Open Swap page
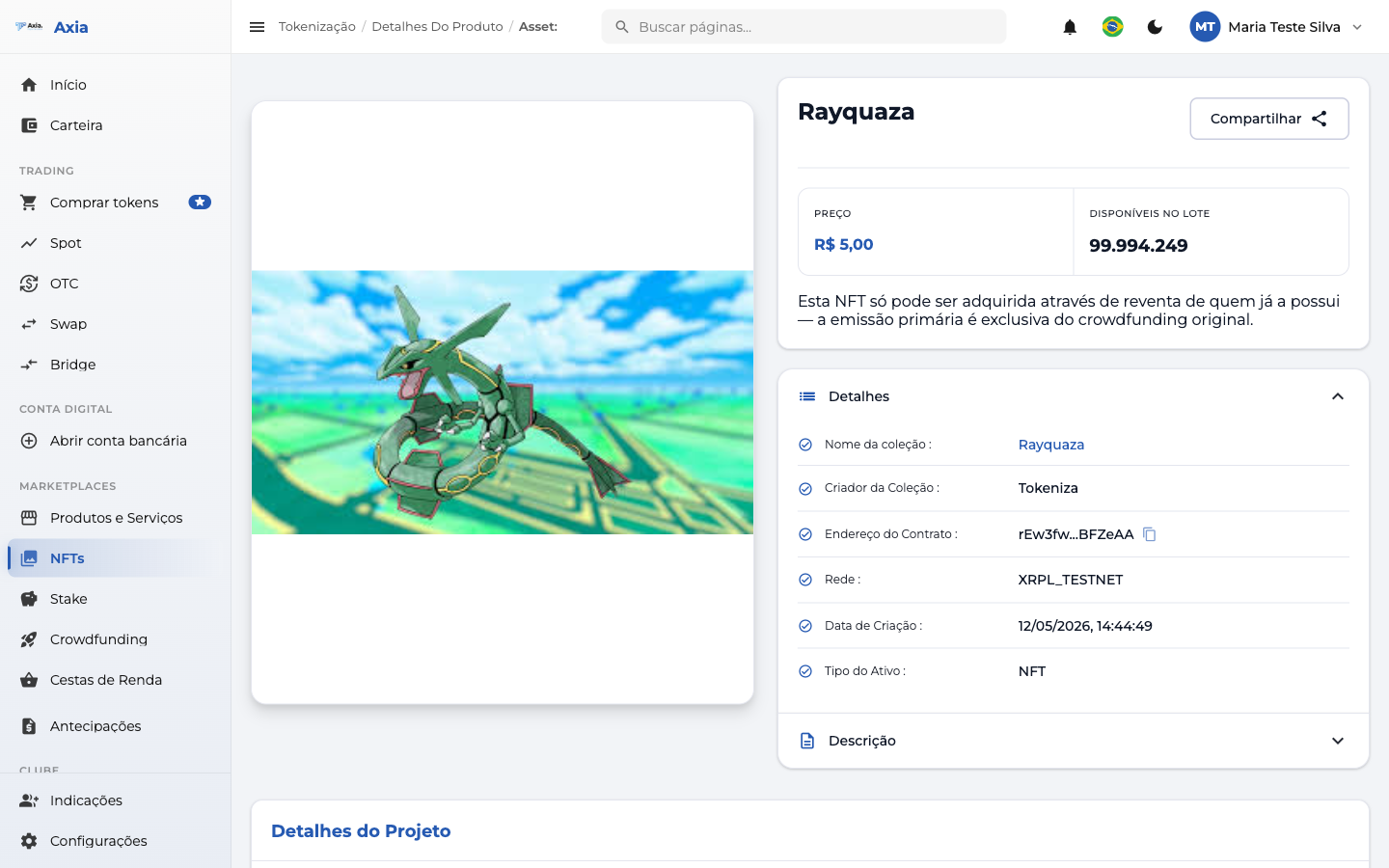Screen dimensions: 1389x868 click(116, 324)
